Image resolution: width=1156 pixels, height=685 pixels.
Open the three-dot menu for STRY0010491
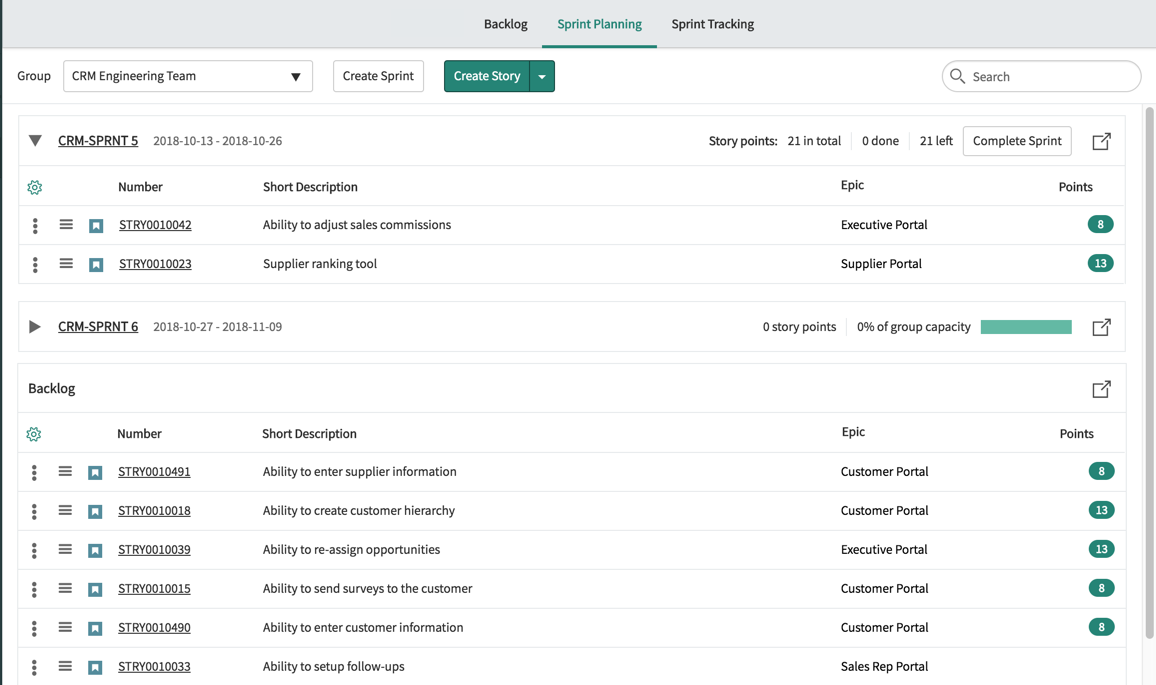[x=34, y=473]
